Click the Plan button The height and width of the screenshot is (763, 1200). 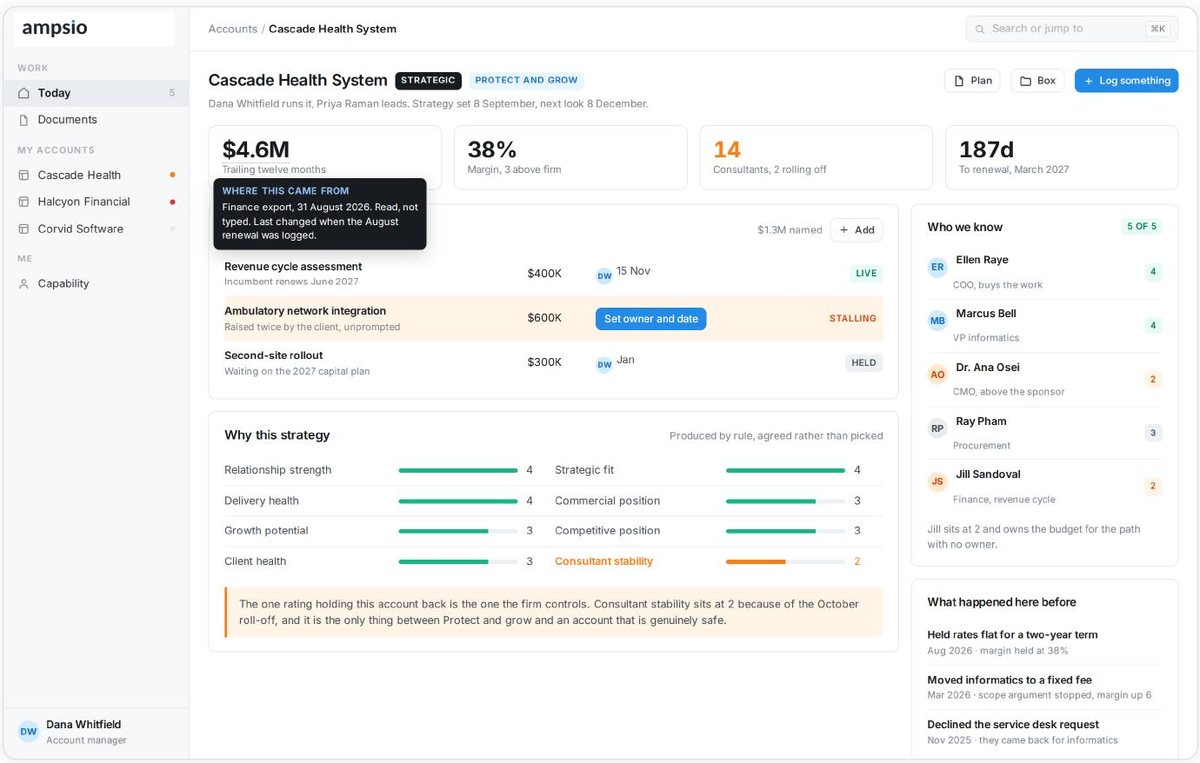pos(972,81)
